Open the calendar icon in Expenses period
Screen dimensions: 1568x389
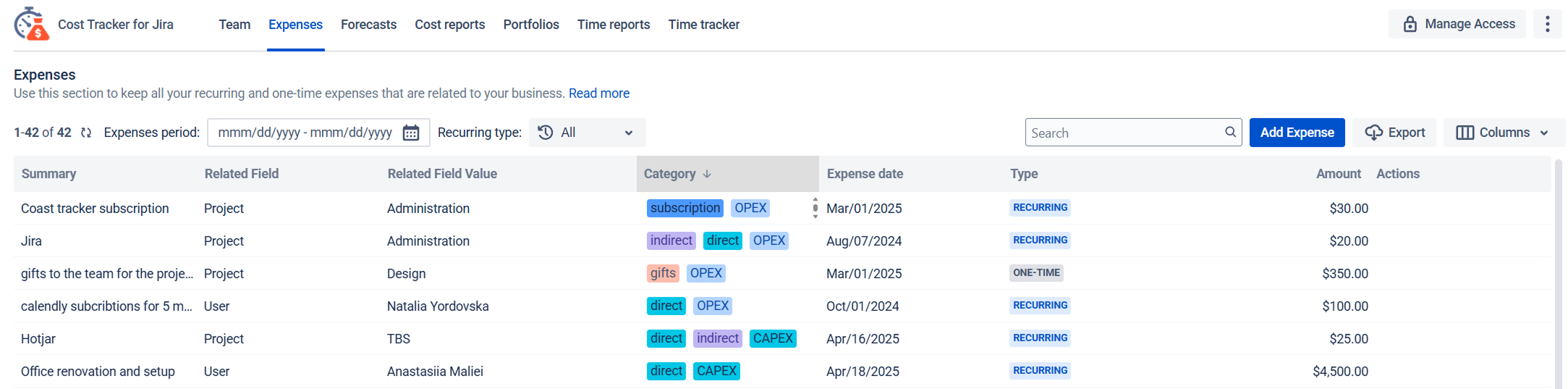coord(411,133)
